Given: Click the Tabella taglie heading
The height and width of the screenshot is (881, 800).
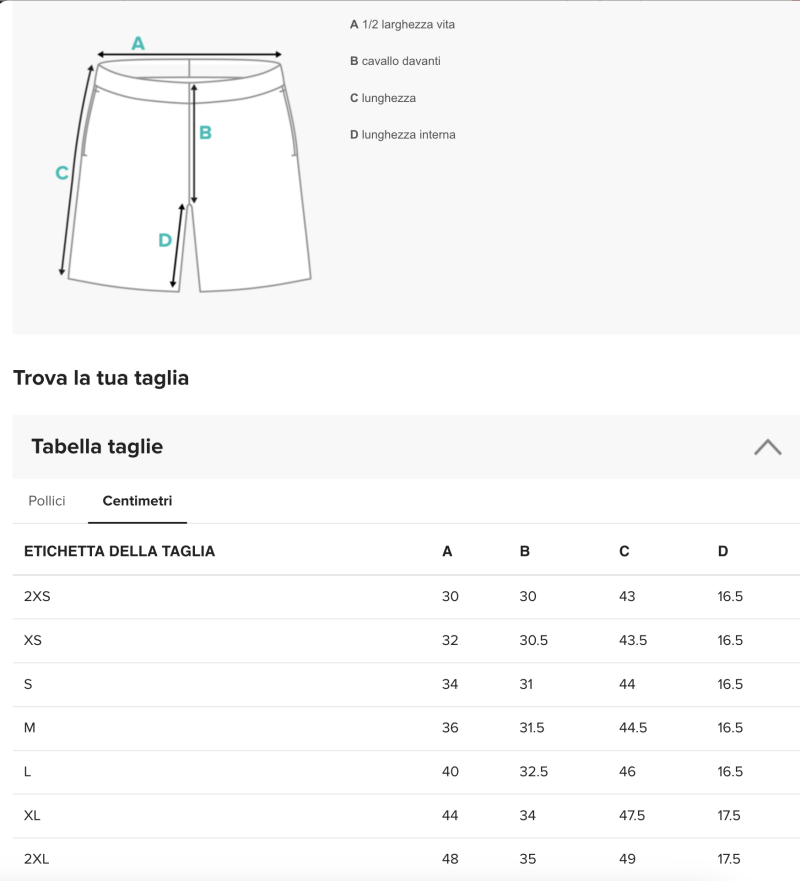Looking at the screenshot, I should [97, 447].
